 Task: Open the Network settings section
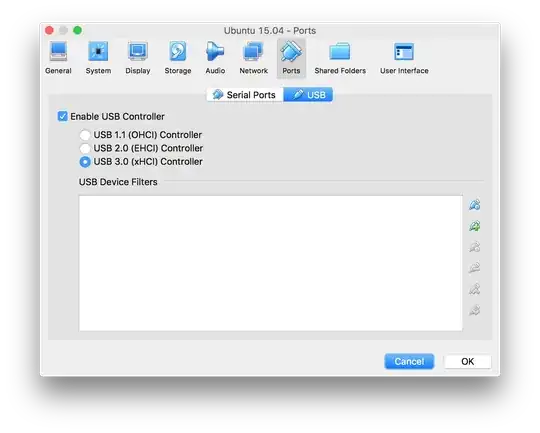tap(253, 58)
